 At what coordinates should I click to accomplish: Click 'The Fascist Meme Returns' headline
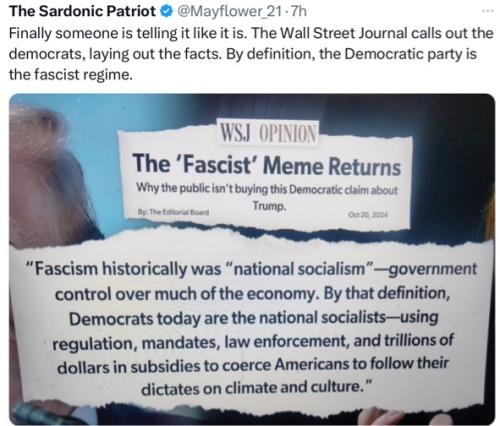click(266, 165)
